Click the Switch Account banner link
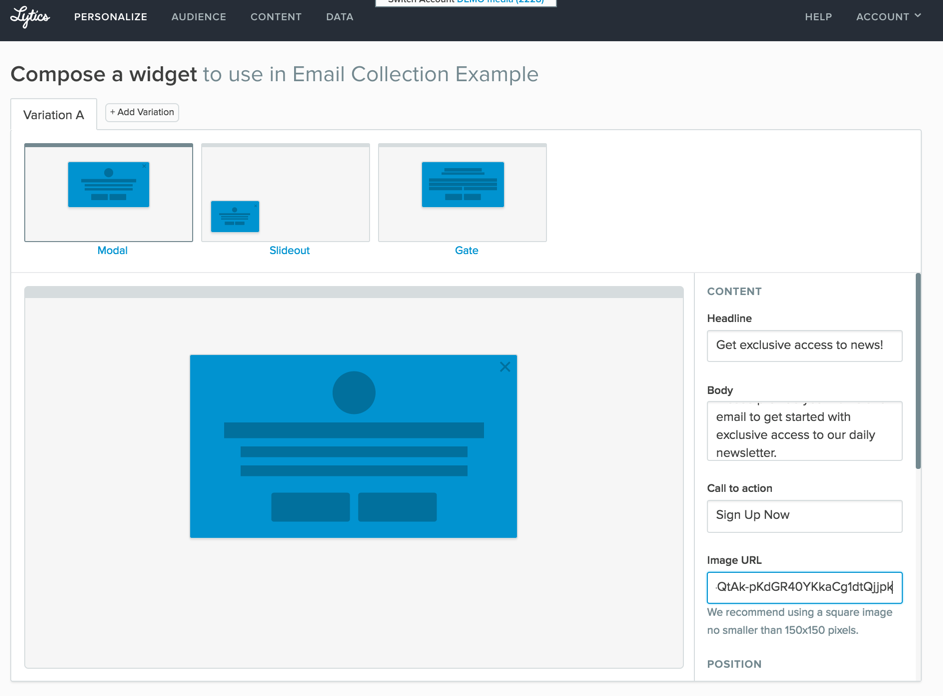The width and height of the screenshot is (943, 696). (466, 2)
